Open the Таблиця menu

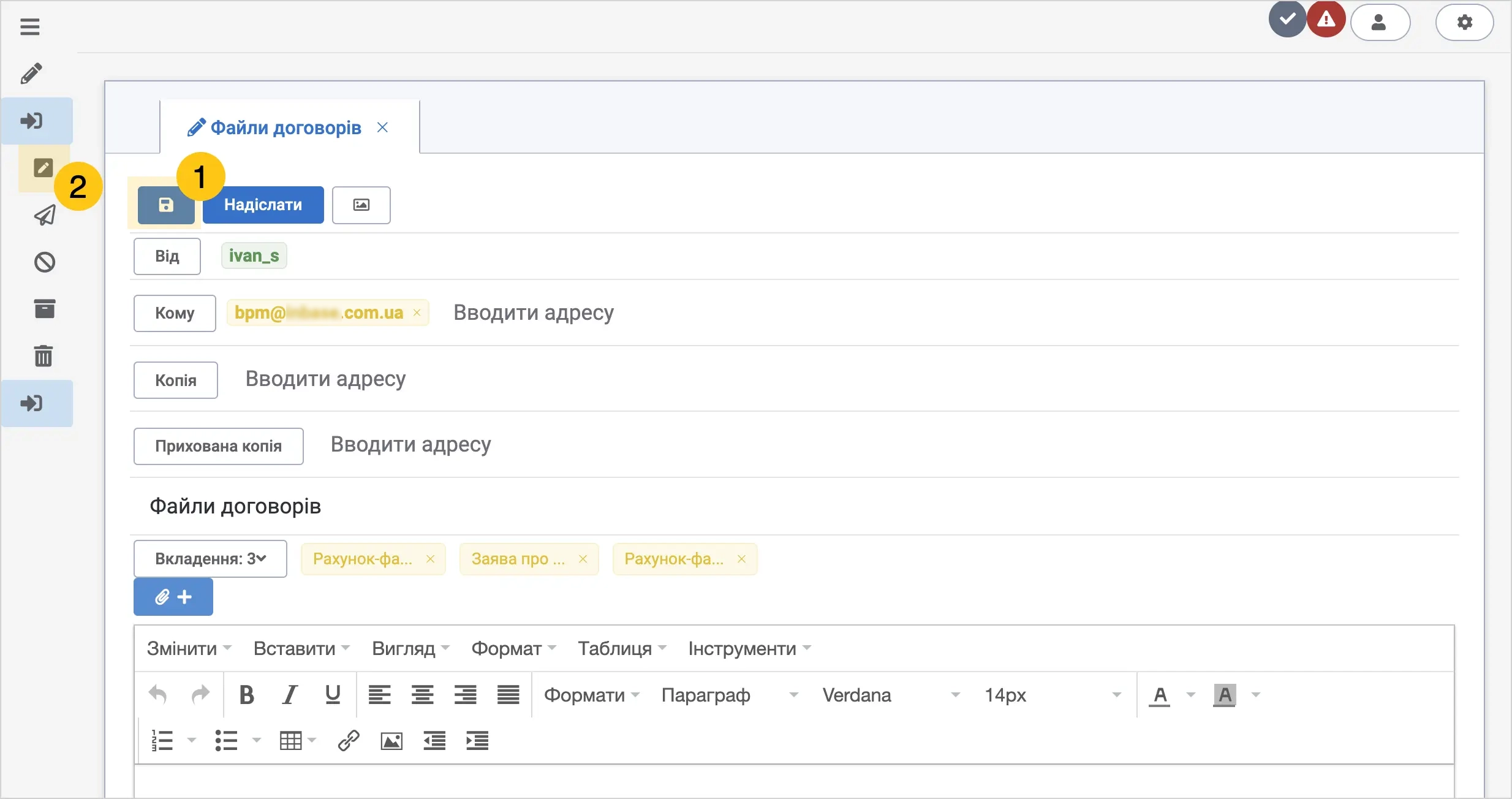(622, 648)
